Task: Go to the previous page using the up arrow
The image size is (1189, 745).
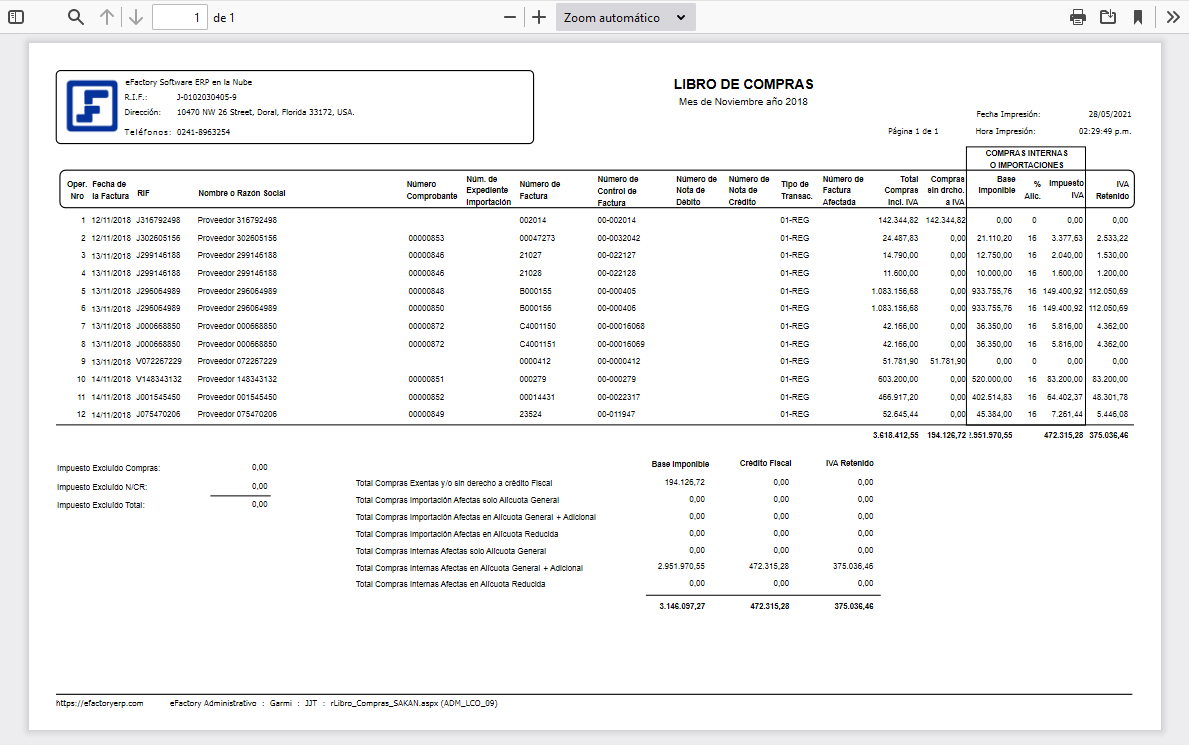Action: 108,16
